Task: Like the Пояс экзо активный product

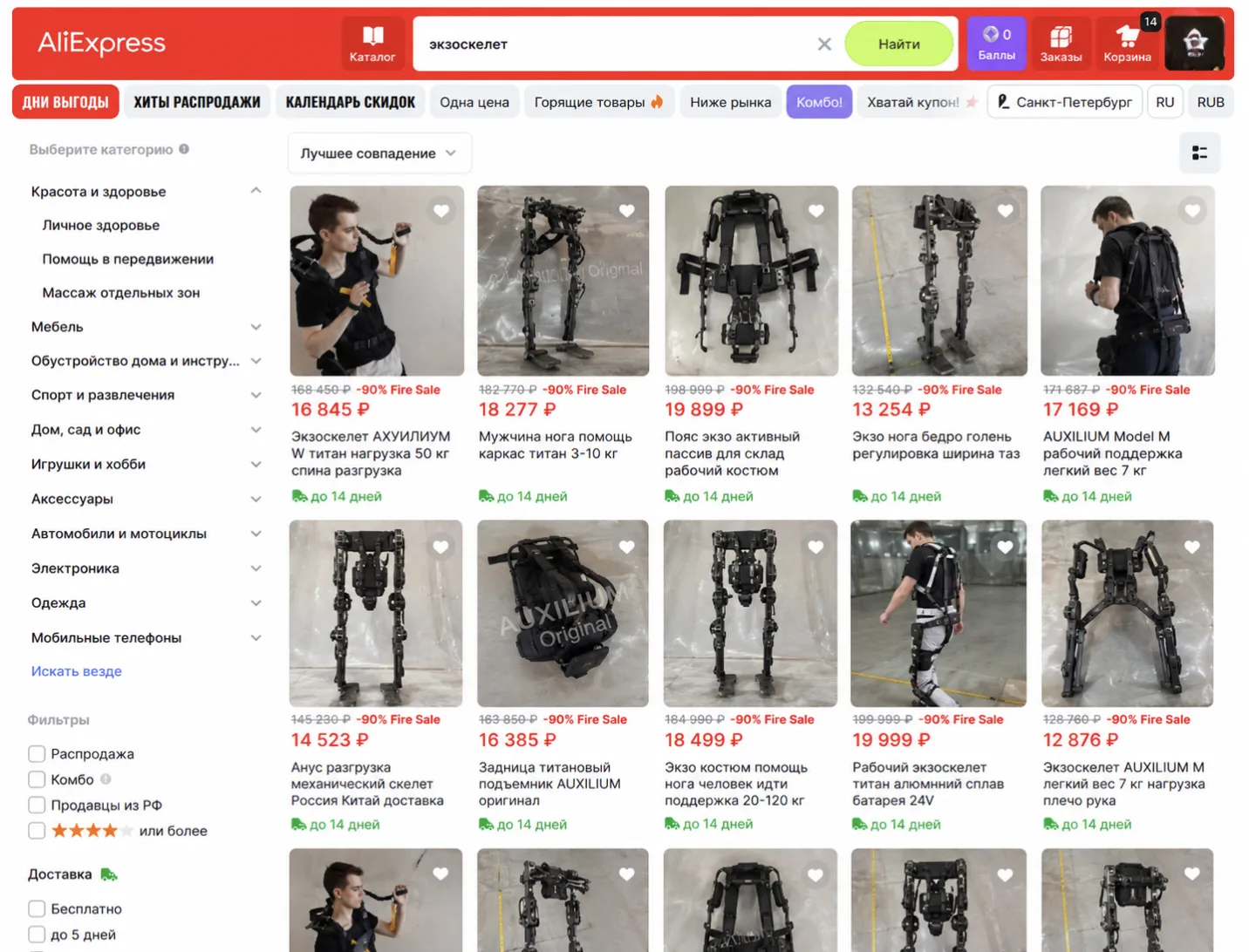Action: (816, 211)
